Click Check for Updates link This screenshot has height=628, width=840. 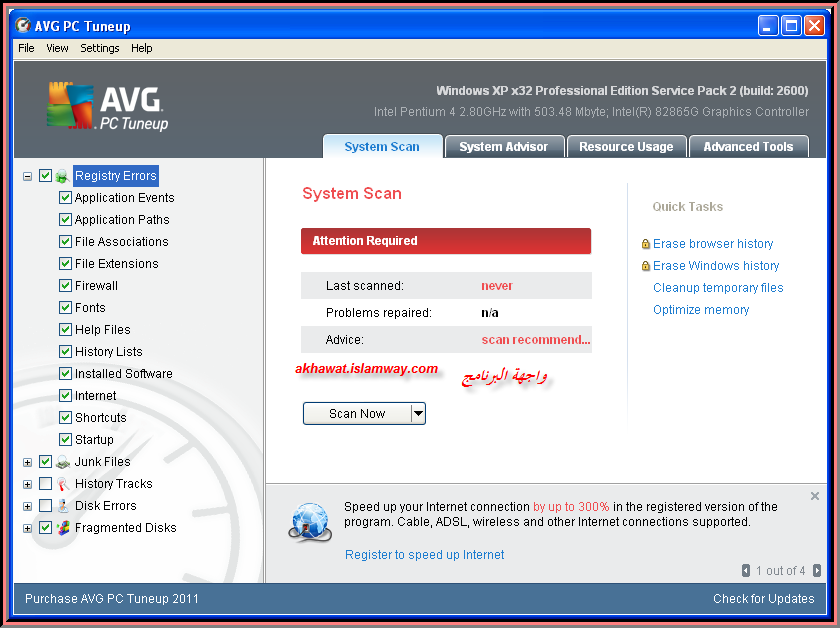click(x=763, y=599)
